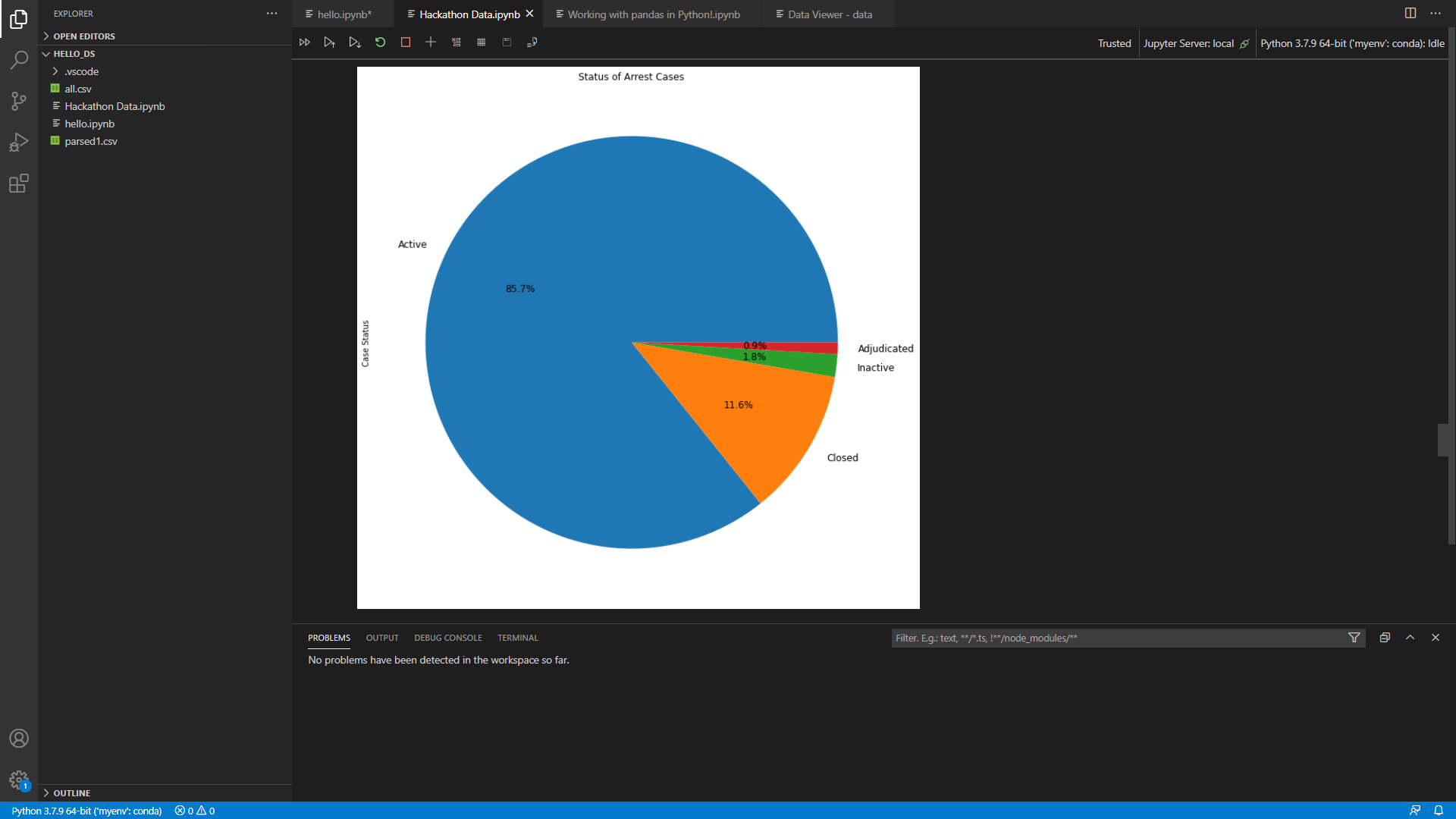
Task: Switch to the TERMINAL panel tab
Action: (517, 638)
